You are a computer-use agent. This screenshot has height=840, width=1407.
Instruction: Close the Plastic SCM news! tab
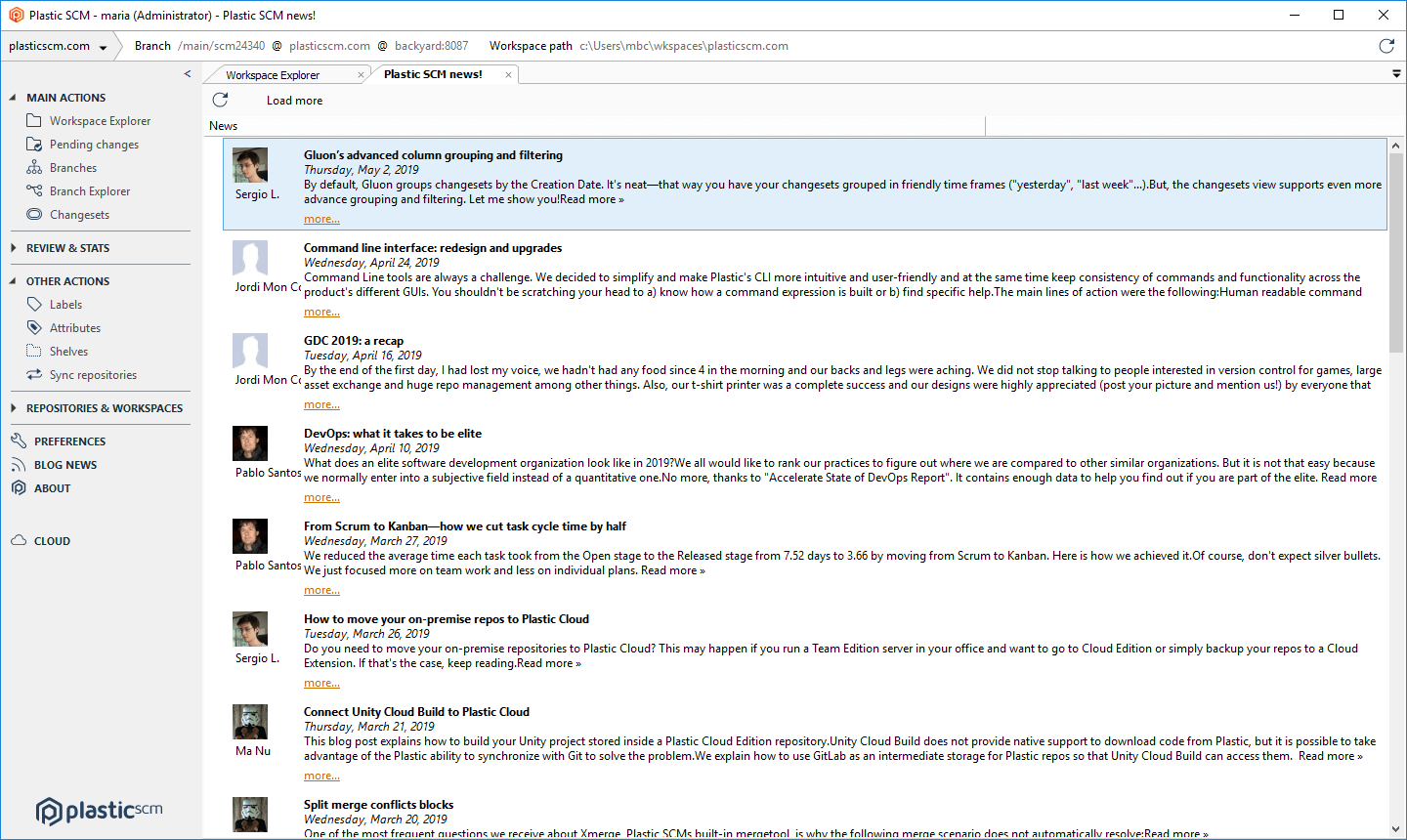[508, 75]
